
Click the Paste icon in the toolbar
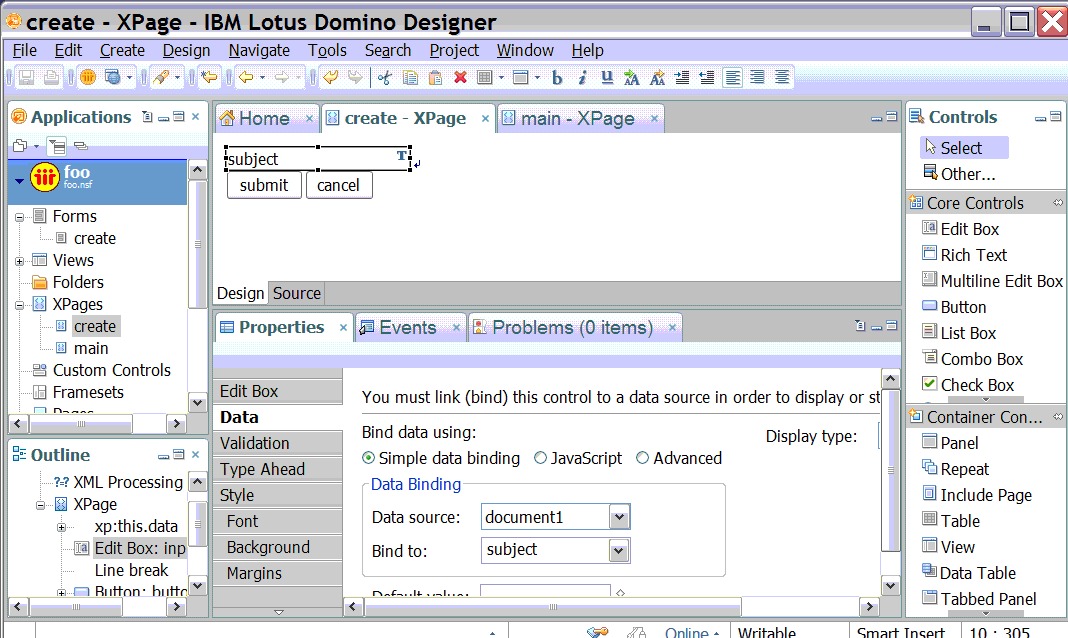point(435,76)
